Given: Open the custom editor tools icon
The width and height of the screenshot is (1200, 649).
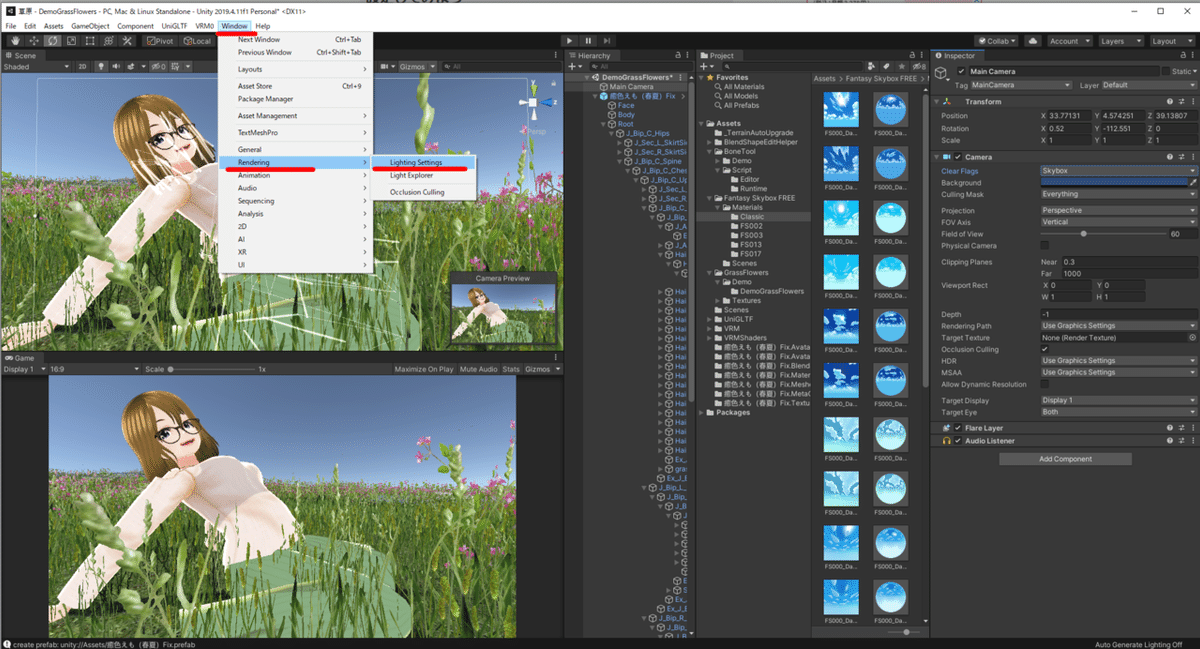Looking at the screenshot, I should [127, 41].
